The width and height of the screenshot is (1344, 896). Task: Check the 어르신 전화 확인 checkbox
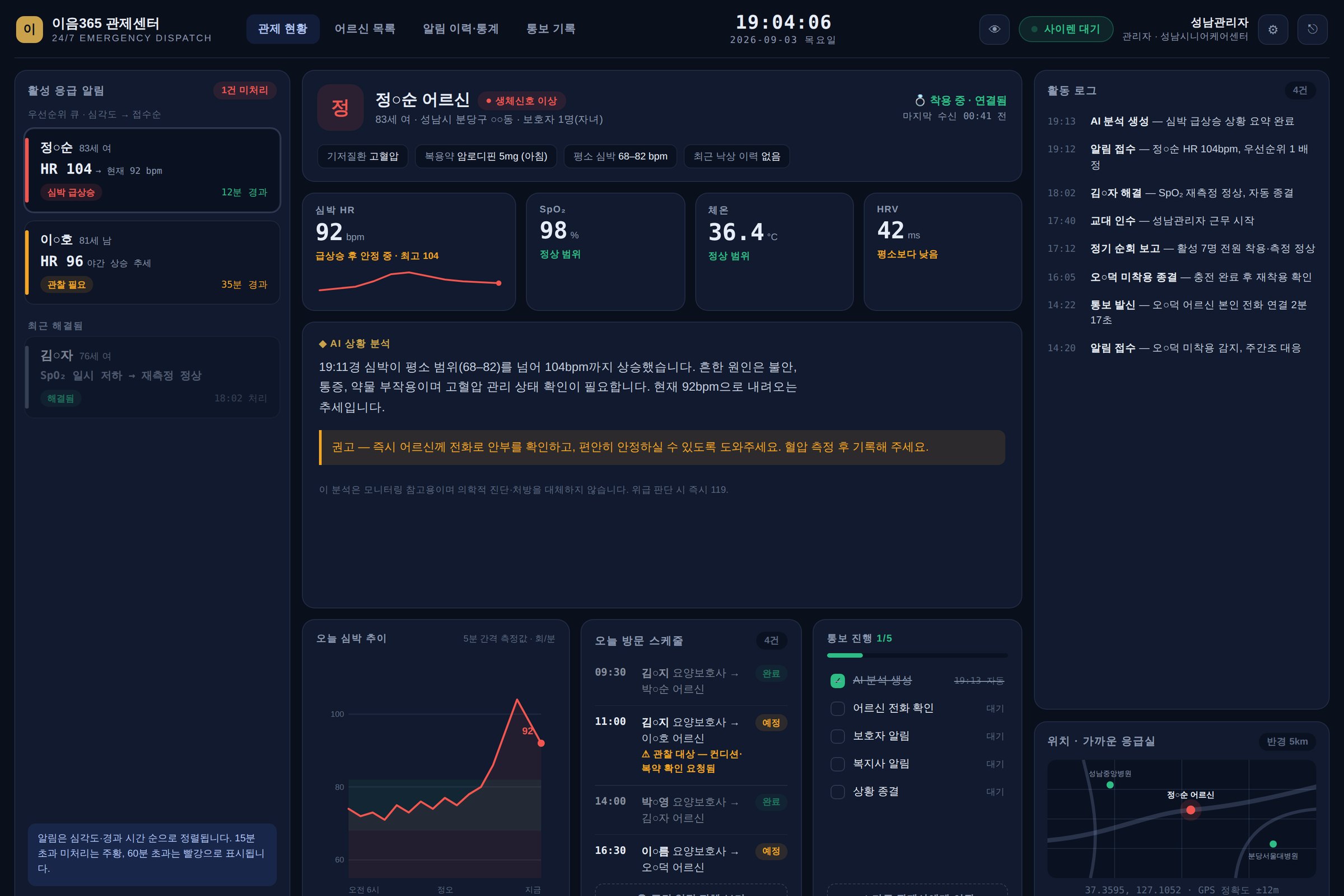pyautogui.click(x=837, y=708)
